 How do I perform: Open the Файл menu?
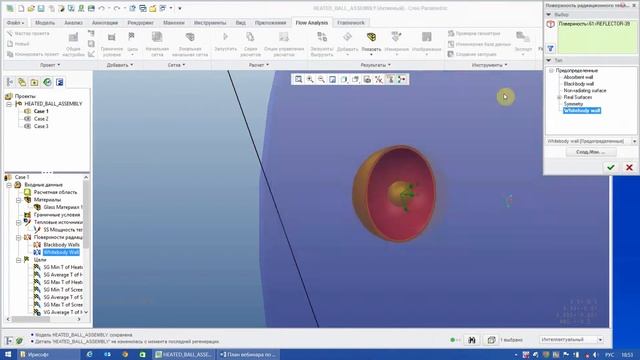coord(16,23)
